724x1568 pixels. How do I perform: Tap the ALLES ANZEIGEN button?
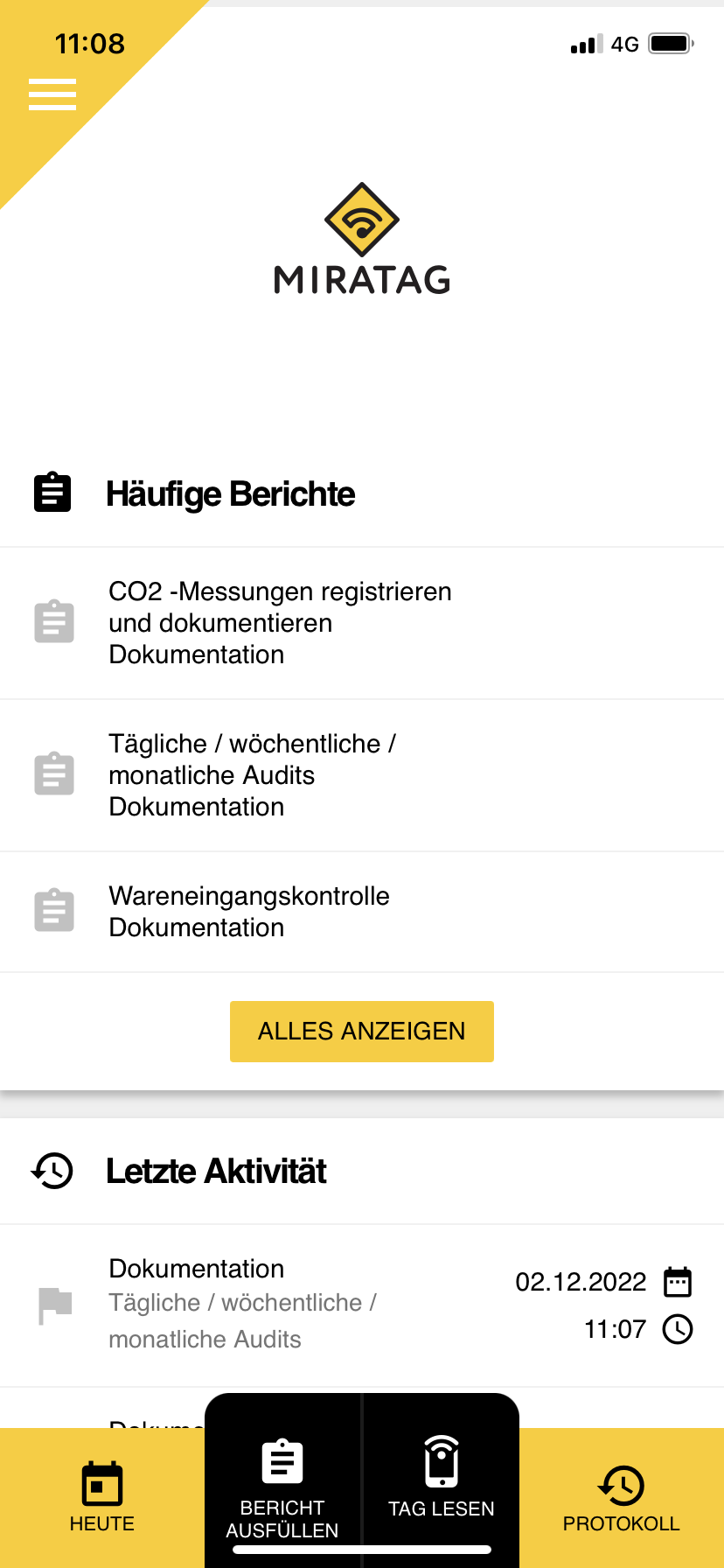[x=362, y=1032]
